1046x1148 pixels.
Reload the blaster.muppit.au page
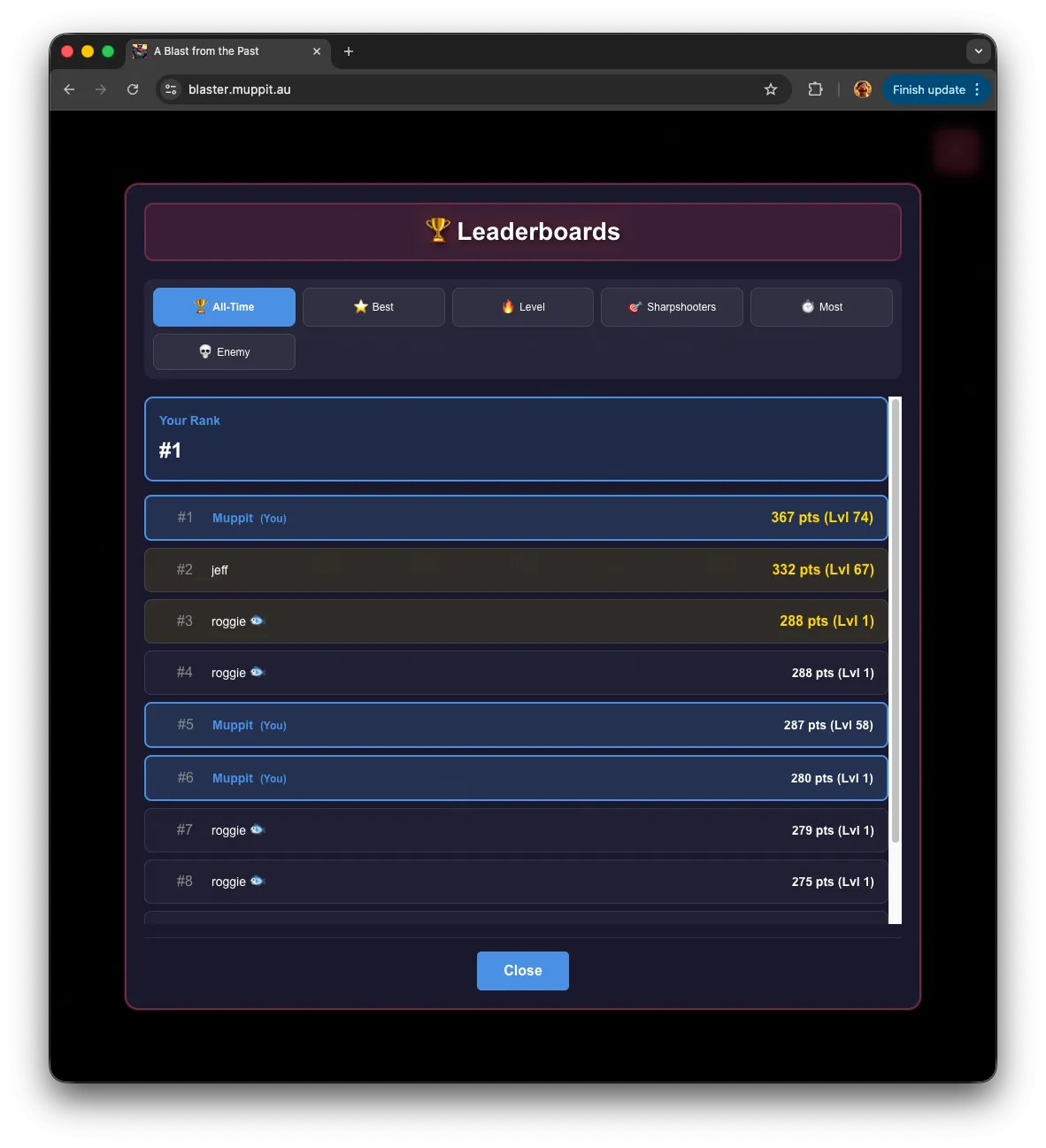(133, 89)
